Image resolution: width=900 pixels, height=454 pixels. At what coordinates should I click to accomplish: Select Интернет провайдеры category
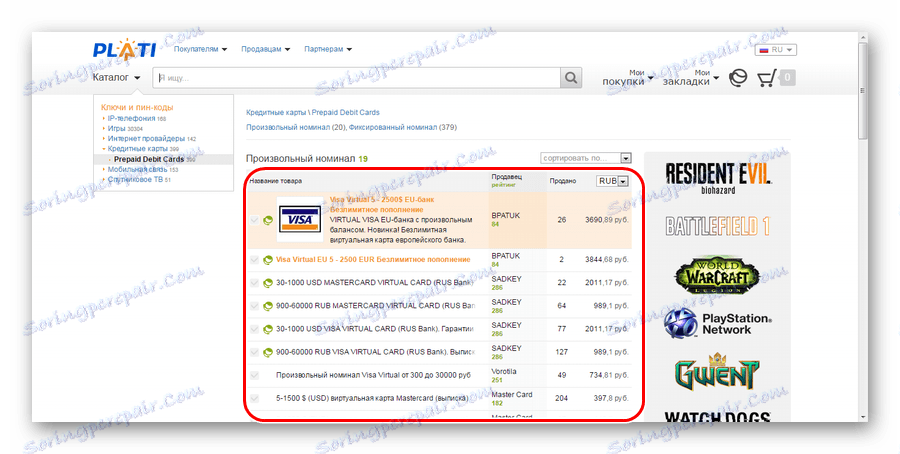click(x=145, y=138)
